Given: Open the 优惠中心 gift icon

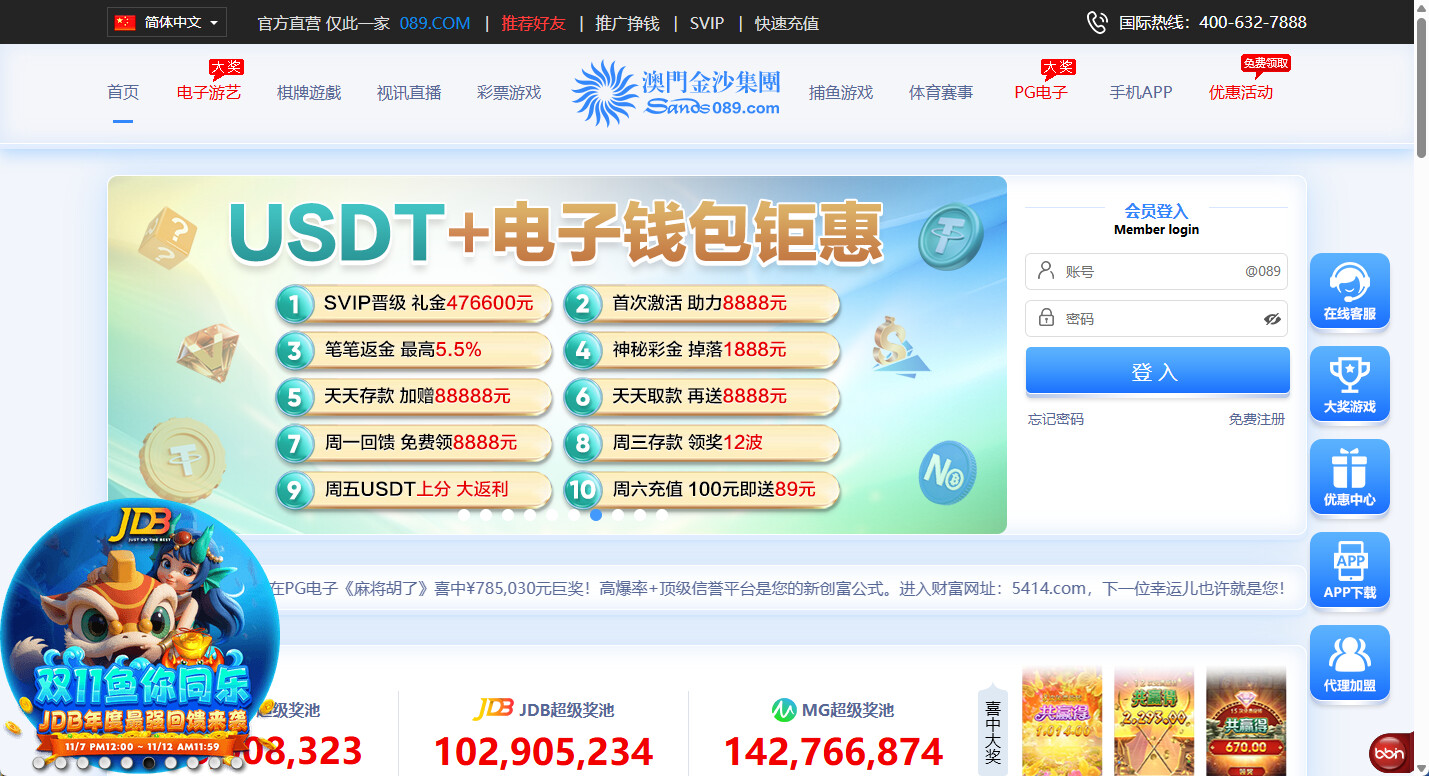Looking at the screenshot, I should pos(1349,476).
